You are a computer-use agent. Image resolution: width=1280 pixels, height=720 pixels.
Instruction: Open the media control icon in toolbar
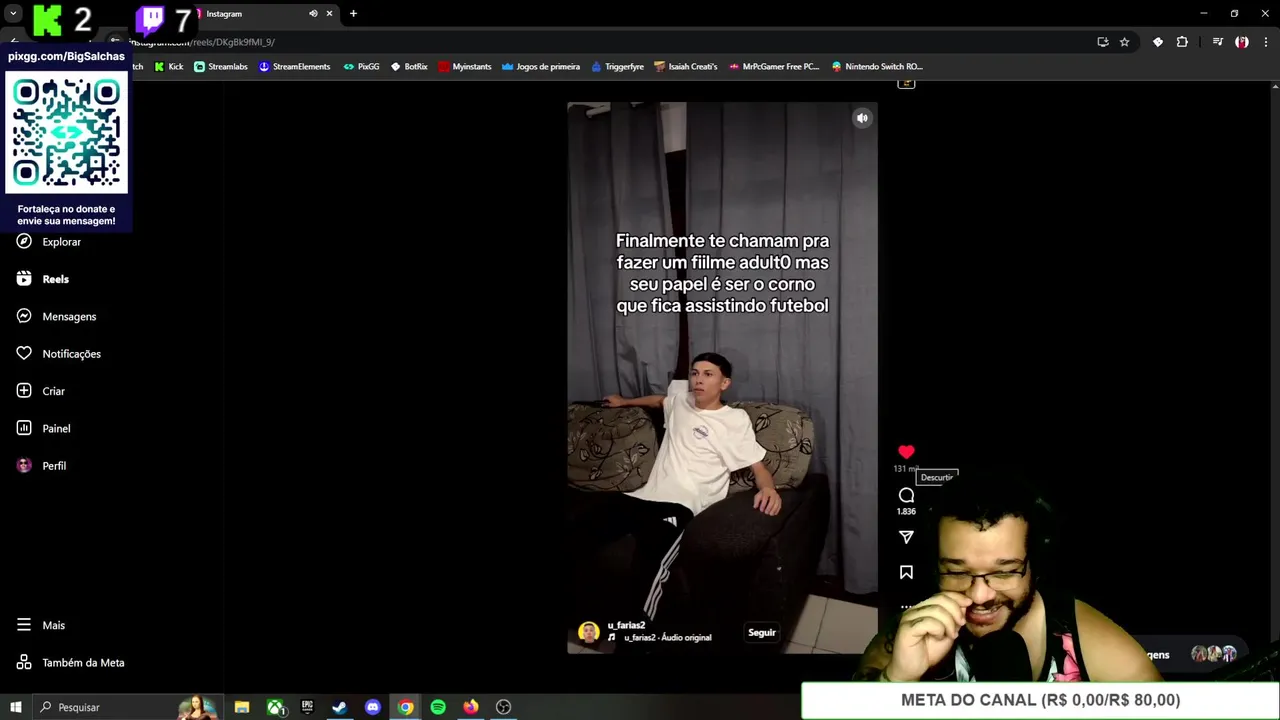point(1217,42)
